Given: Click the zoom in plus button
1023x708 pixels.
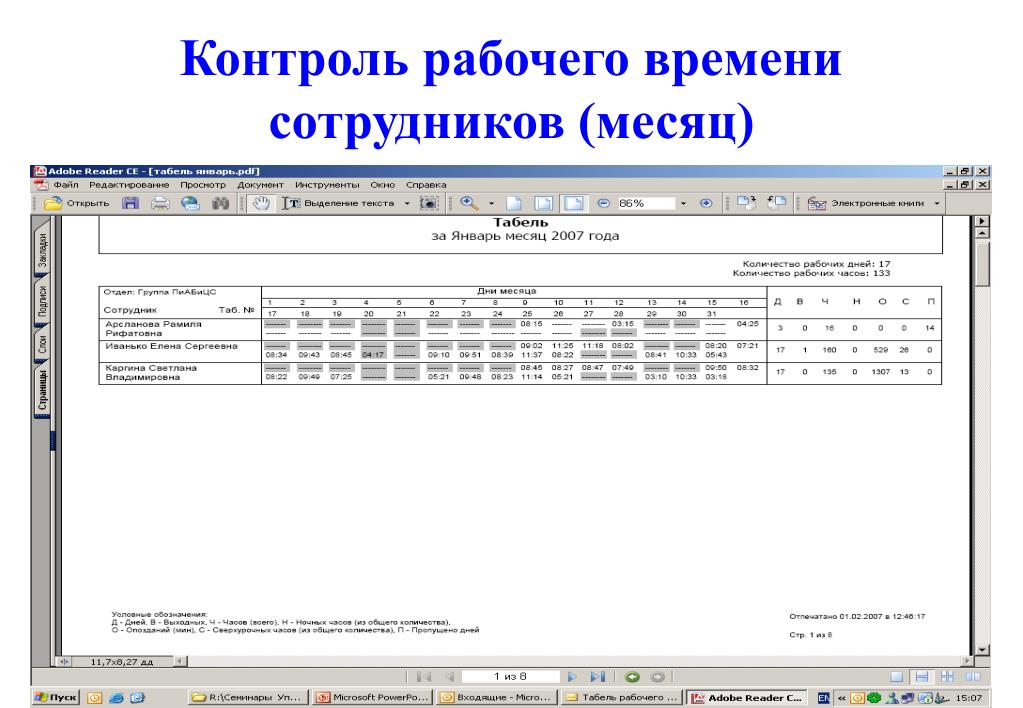Looking at the screenshot, I should (x=705, y=203).
